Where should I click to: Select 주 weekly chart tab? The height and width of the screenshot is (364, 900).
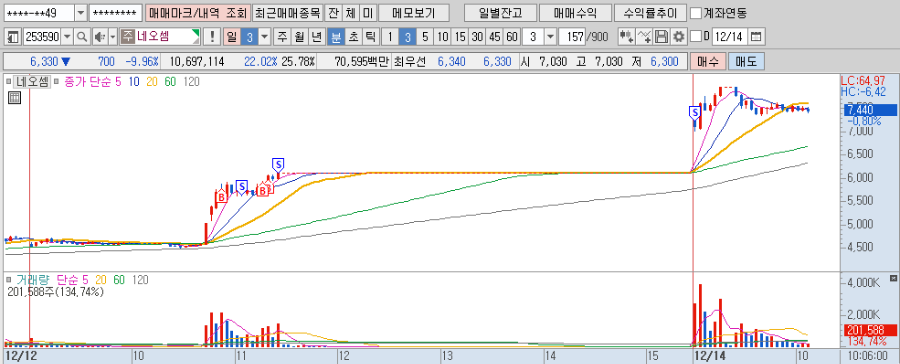click(282, 37)
